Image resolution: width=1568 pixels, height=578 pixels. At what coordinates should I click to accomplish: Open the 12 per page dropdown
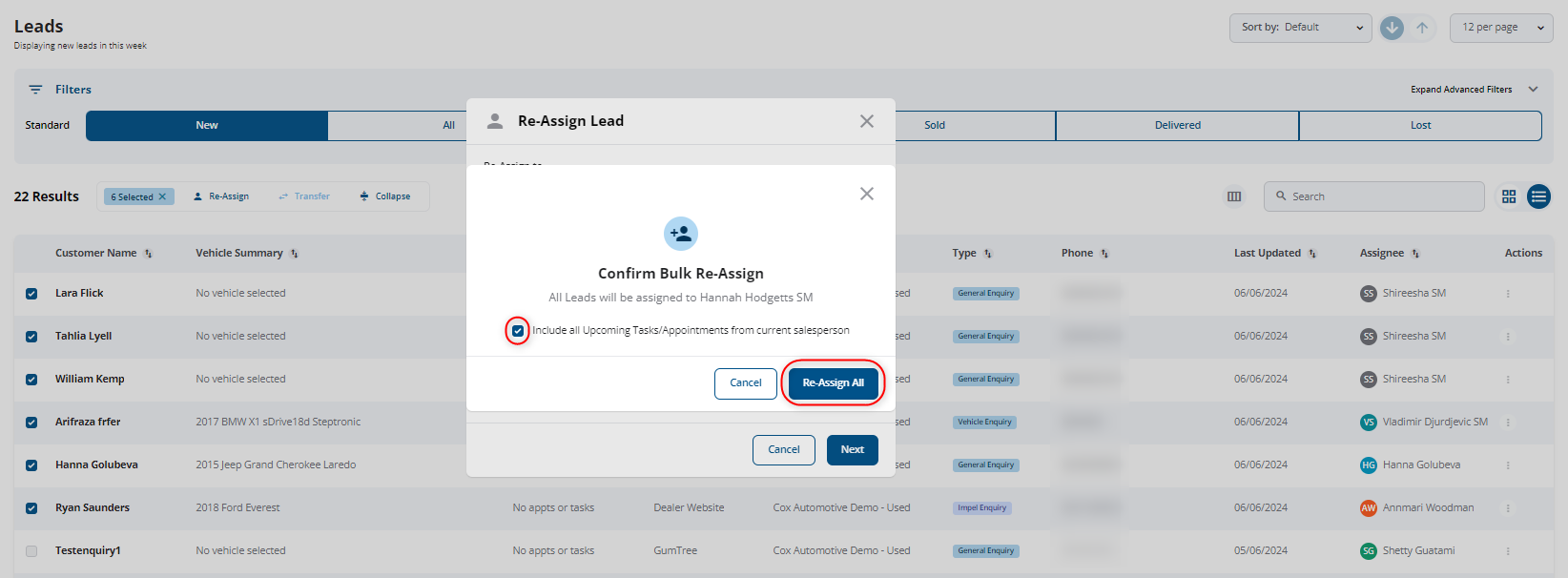click(1501, 28)
